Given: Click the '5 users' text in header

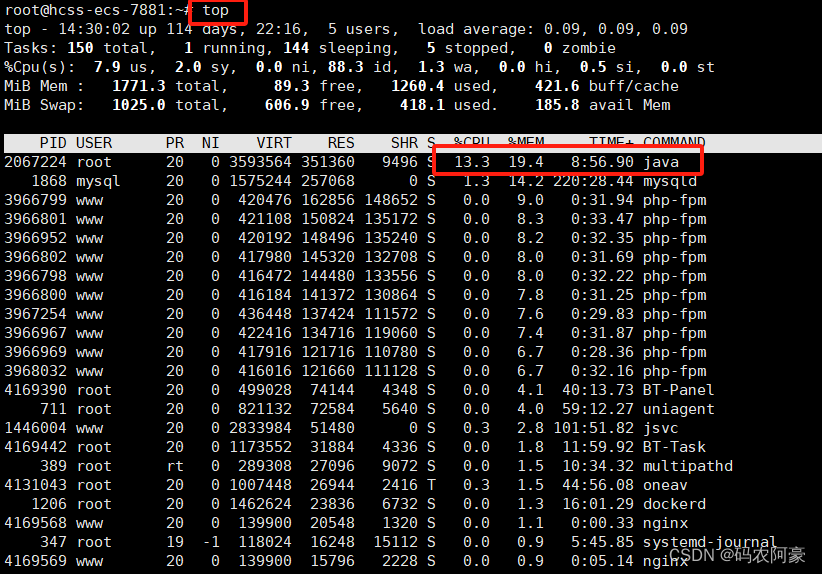Looking at the screenshot, I should click(x=363, y=29).
